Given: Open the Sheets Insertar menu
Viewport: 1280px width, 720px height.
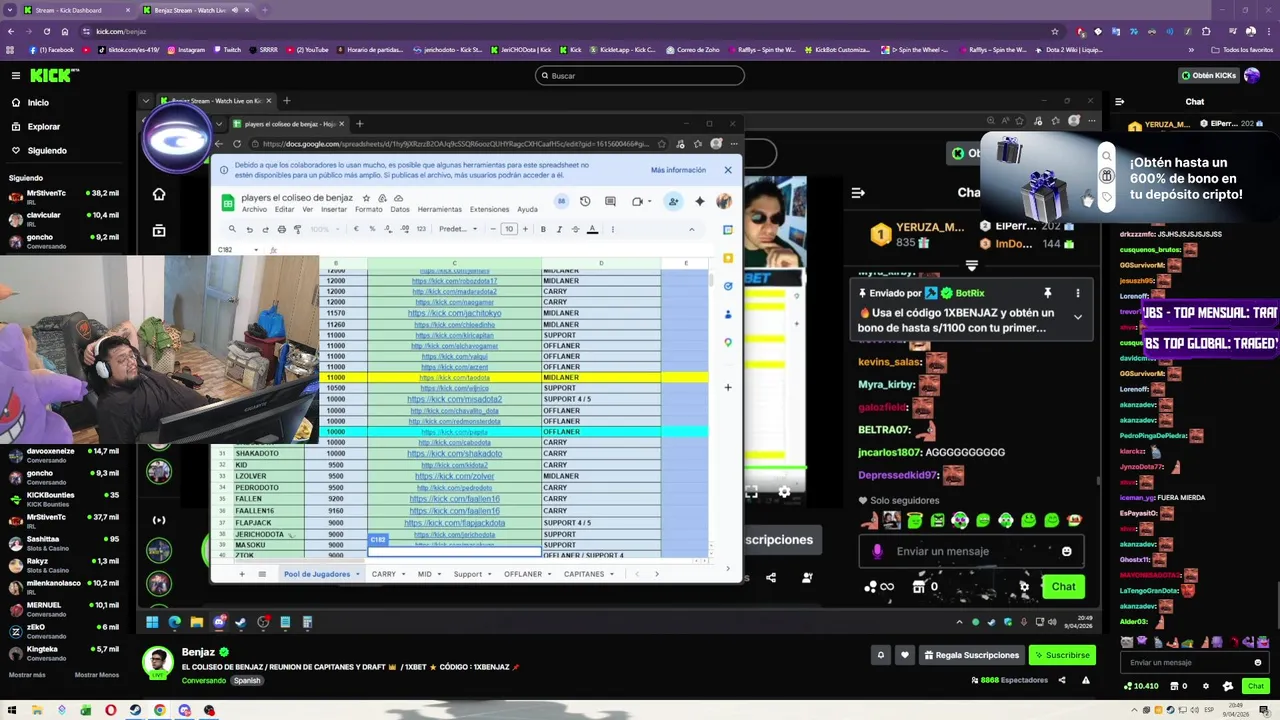Looking at the screenshot, I should click(x=334, y=210).
